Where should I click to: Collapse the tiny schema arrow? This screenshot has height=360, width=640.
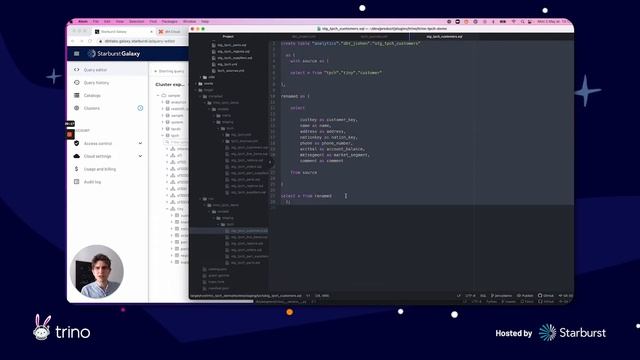tap(167, 209)
